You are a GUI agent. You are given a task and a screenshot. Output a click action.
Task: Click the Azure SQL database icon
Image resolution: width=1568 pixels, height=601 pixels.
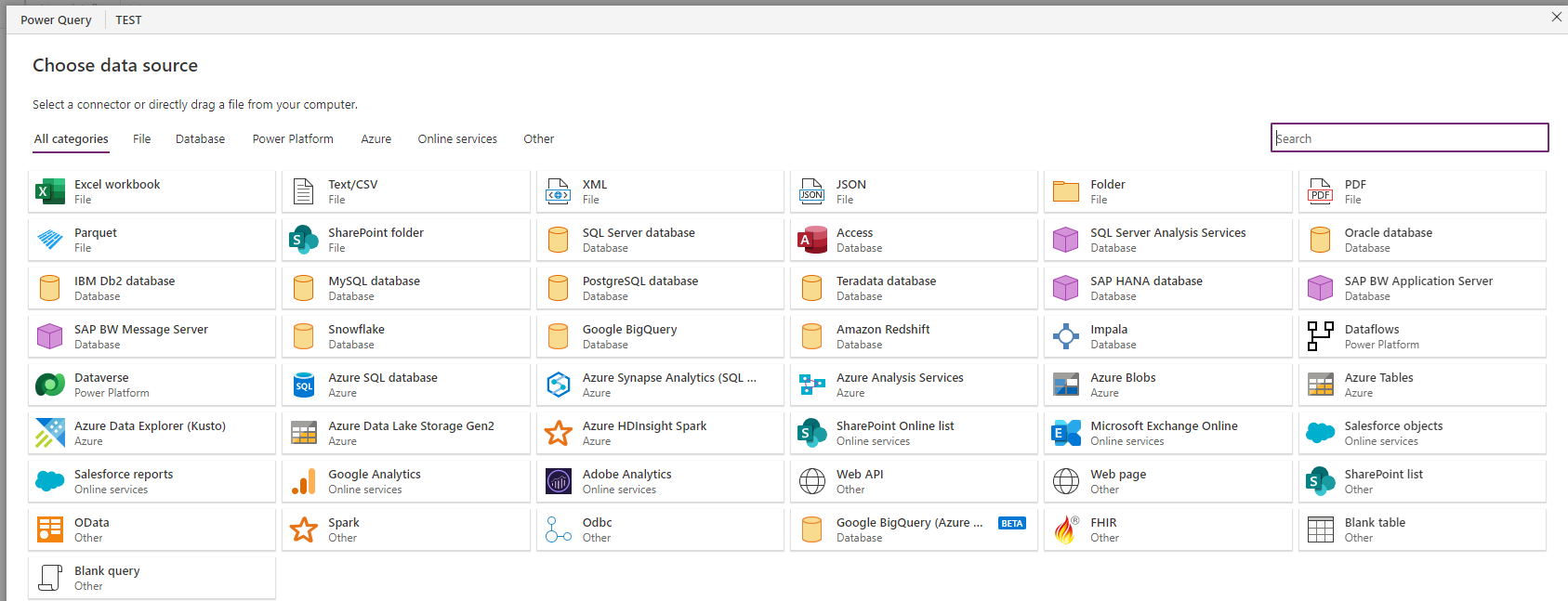point(304,385)
